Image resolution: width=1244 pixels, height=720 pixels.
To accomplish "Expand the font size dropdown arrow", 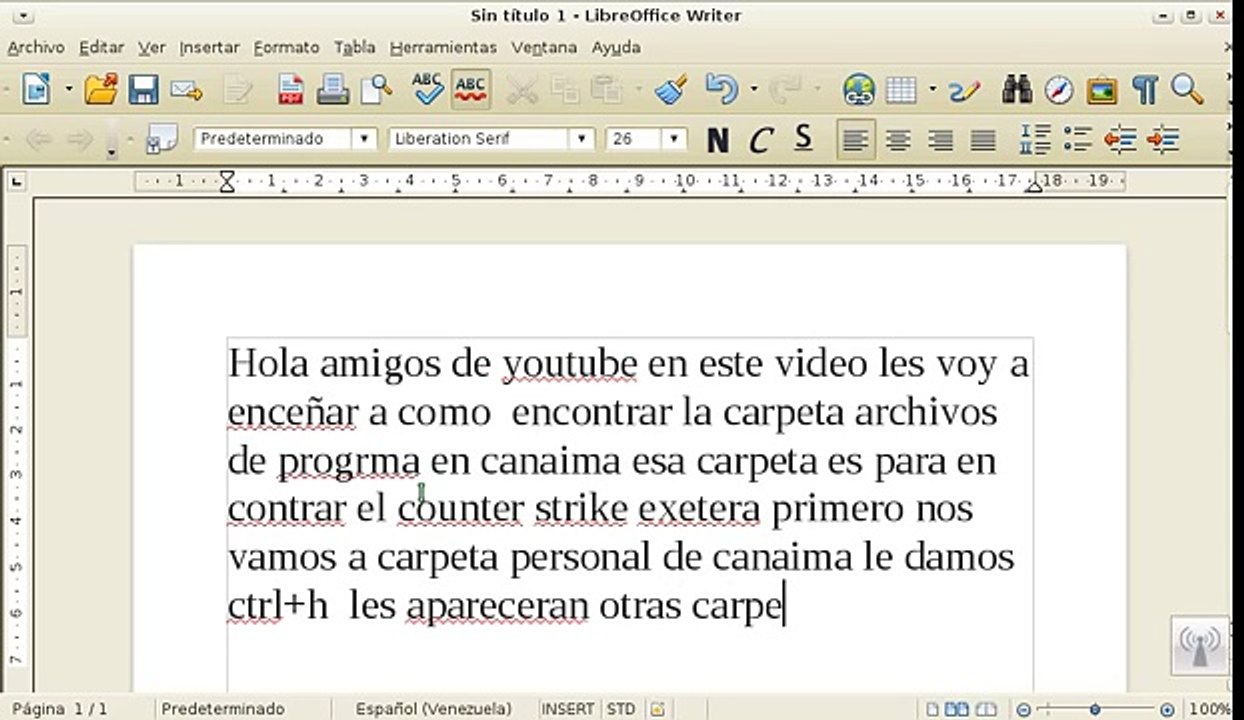I will (676, 139).
